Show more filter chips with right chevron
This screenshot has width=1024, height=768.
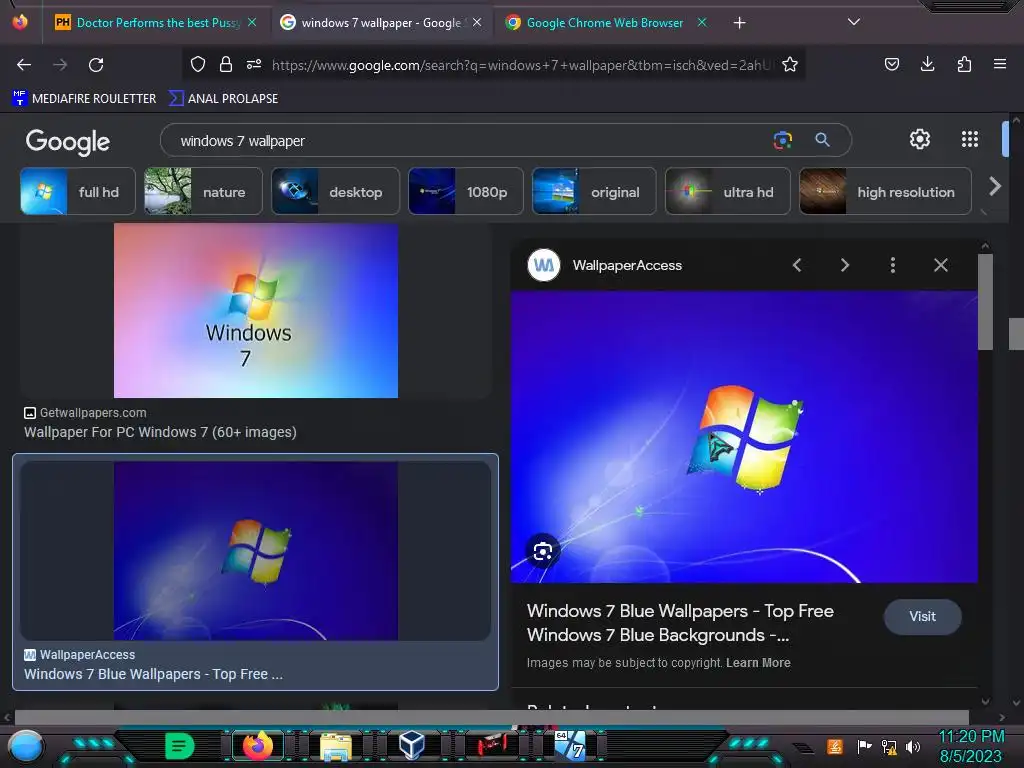point(995,187)
